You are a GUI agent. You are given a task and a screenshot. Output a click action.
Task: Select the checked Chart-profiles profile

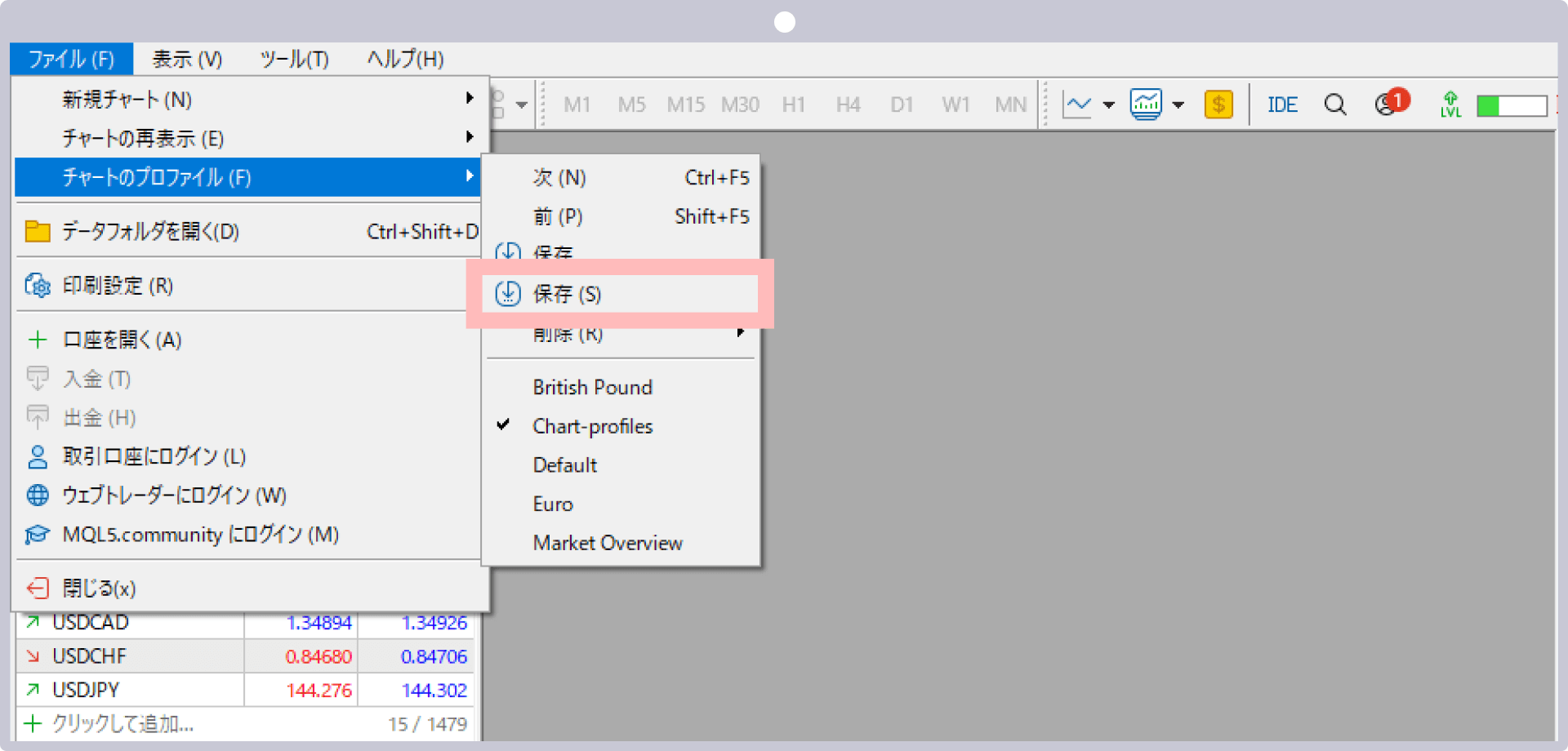[x=592, y=426]
